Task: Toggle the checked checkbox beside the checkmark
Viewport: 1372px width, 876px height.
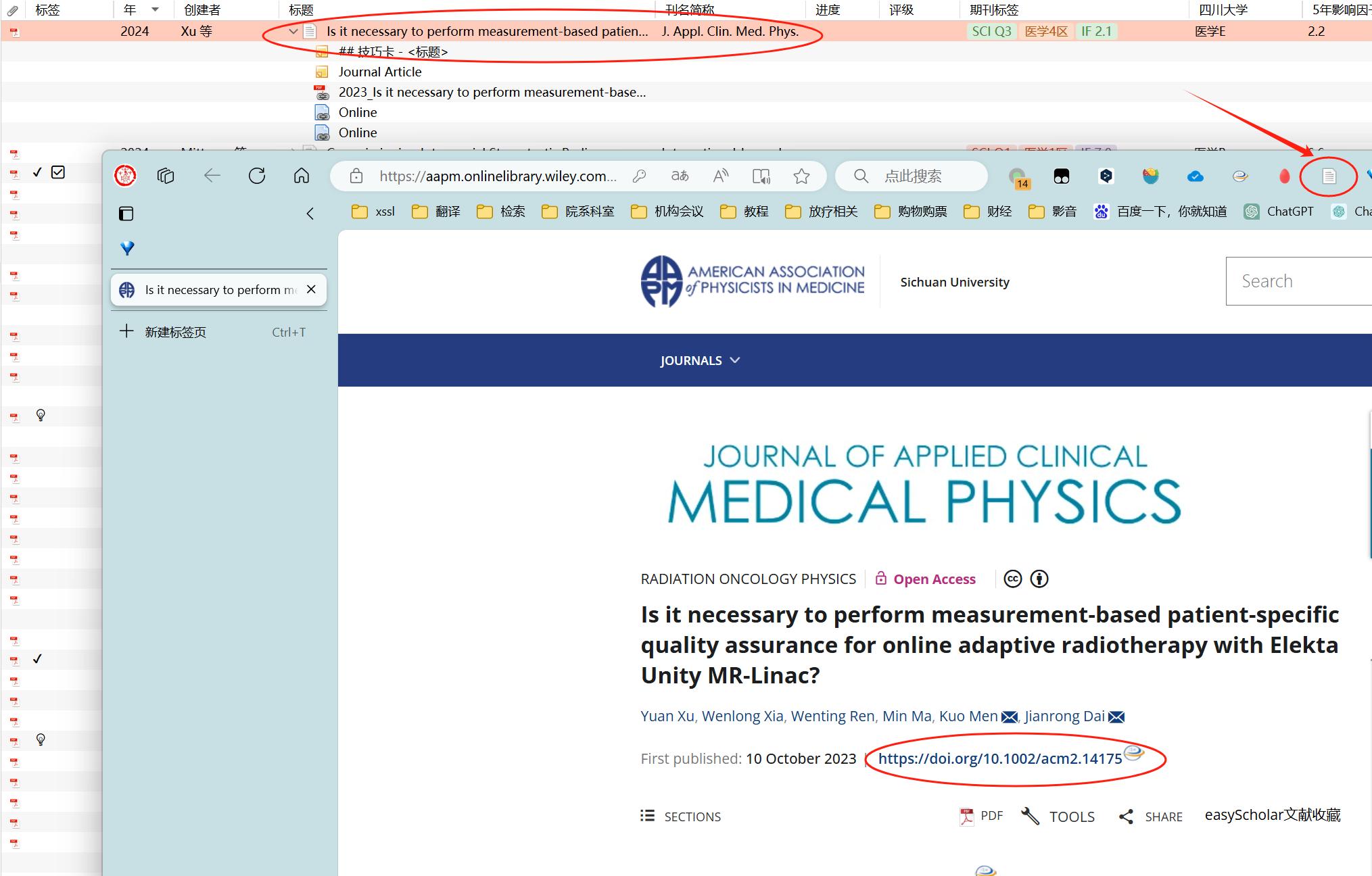Action: (x=59, y=172)
